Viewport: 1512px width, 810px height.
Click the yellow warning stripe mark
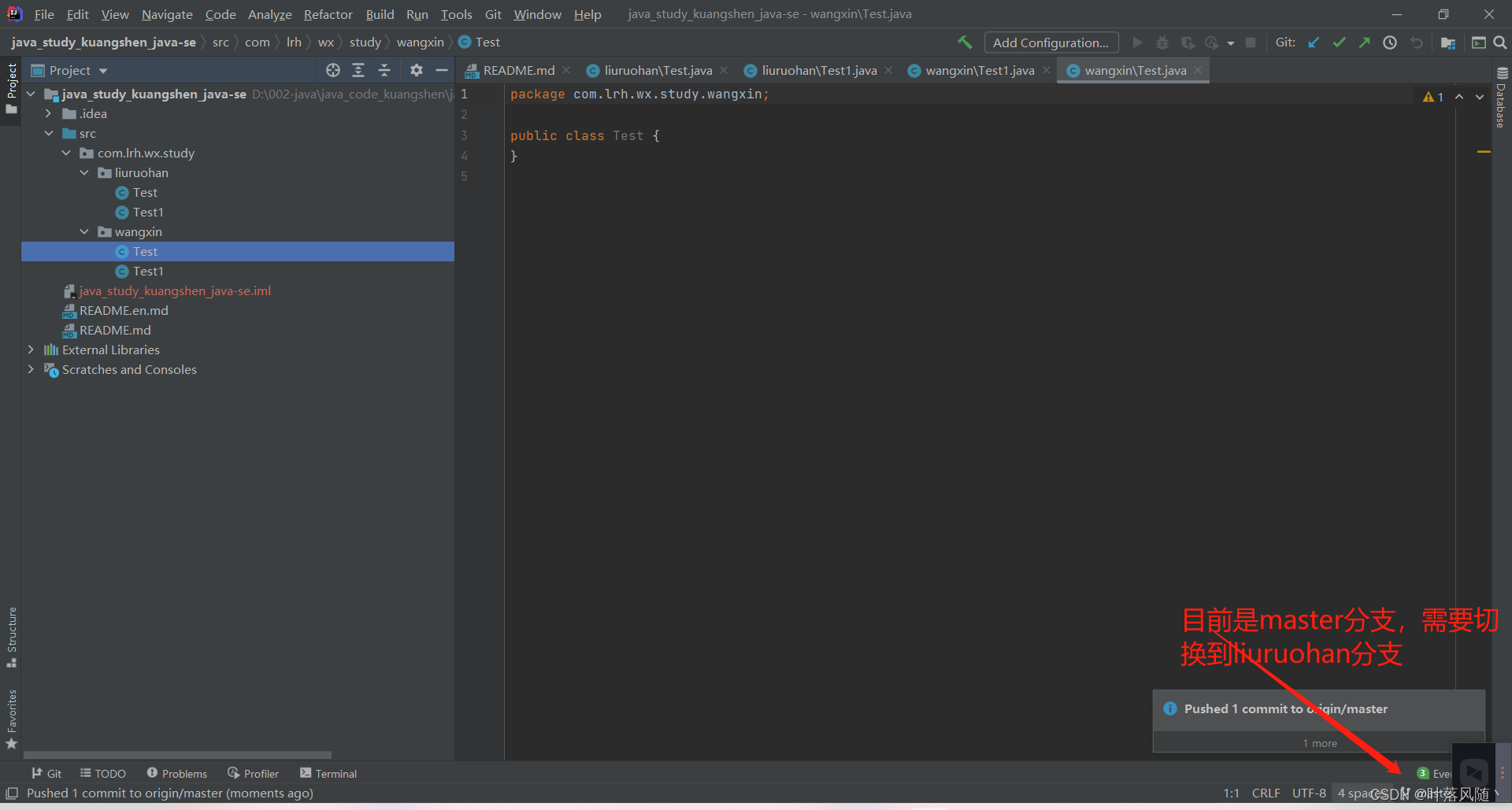click(x=1484, y=151)
